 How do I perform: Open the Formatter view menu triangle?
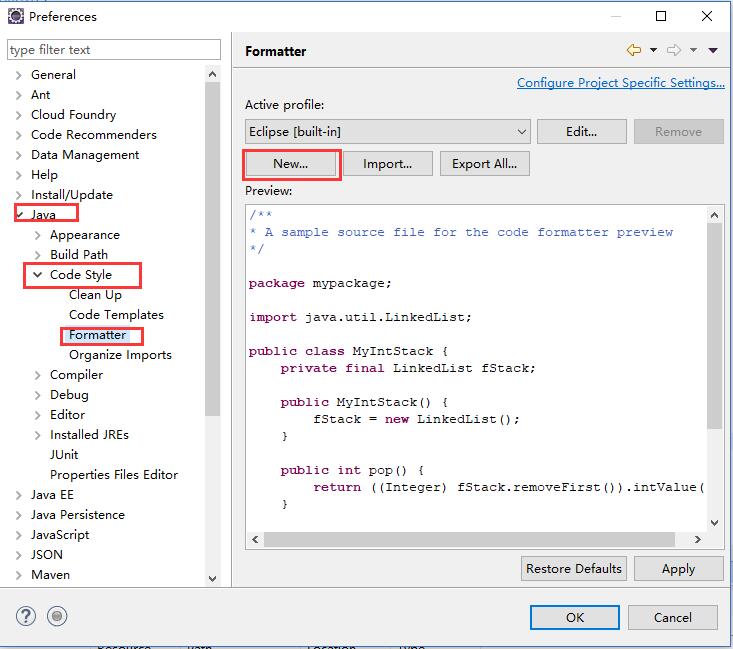point(713,50)
